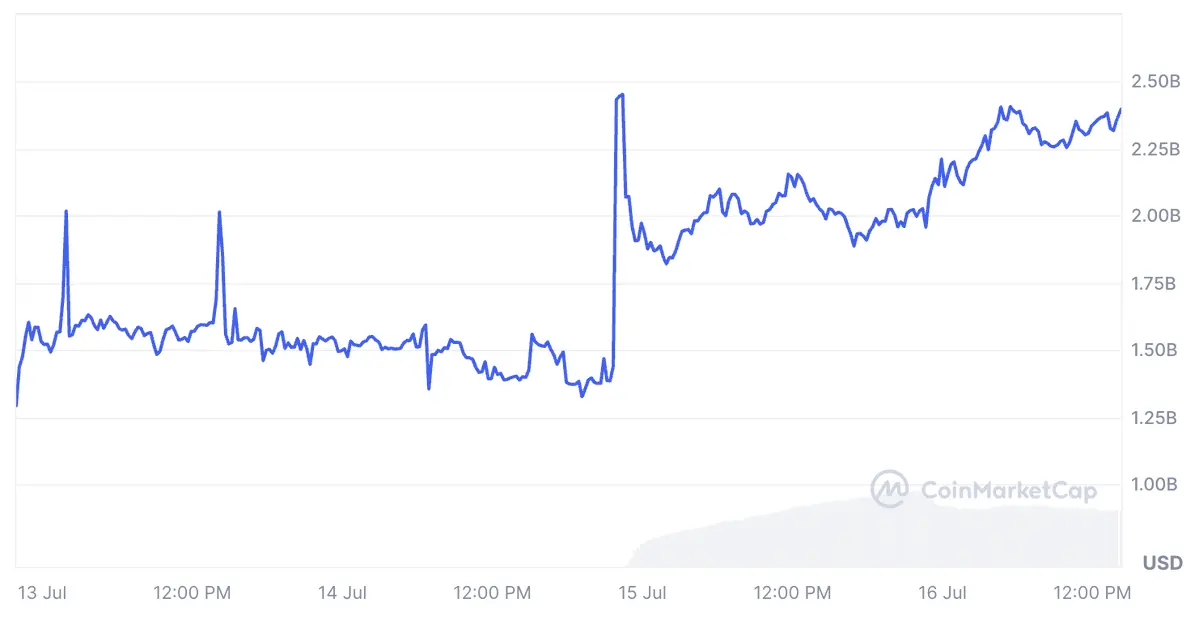This screenshot has width=1199, height=641.
Task: Click the 1.25B y-axis label
Action: (1154, 418)
